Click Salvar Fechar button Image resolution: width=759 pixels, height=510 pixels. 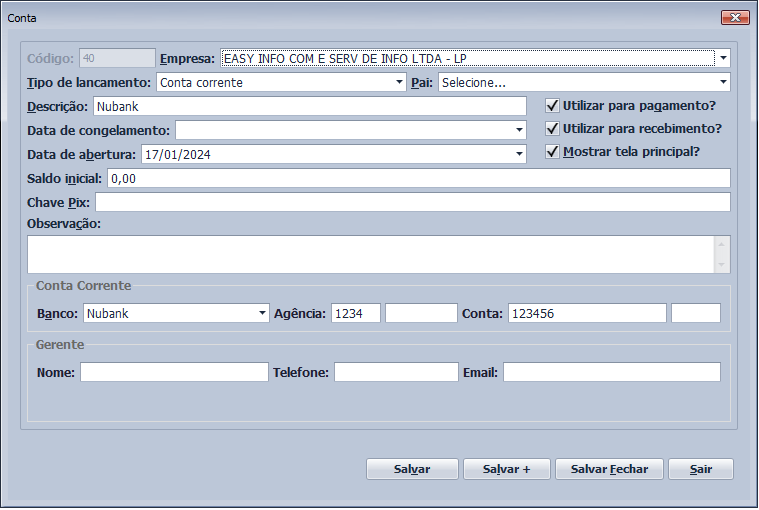tap(609, 469)
